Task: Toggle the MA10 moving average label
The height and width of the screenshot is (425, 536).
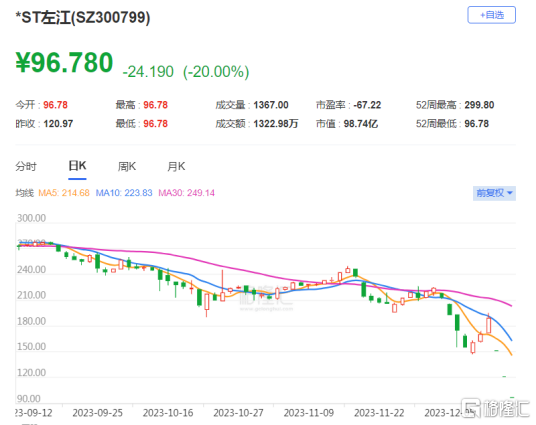Action: coord(124,193)
